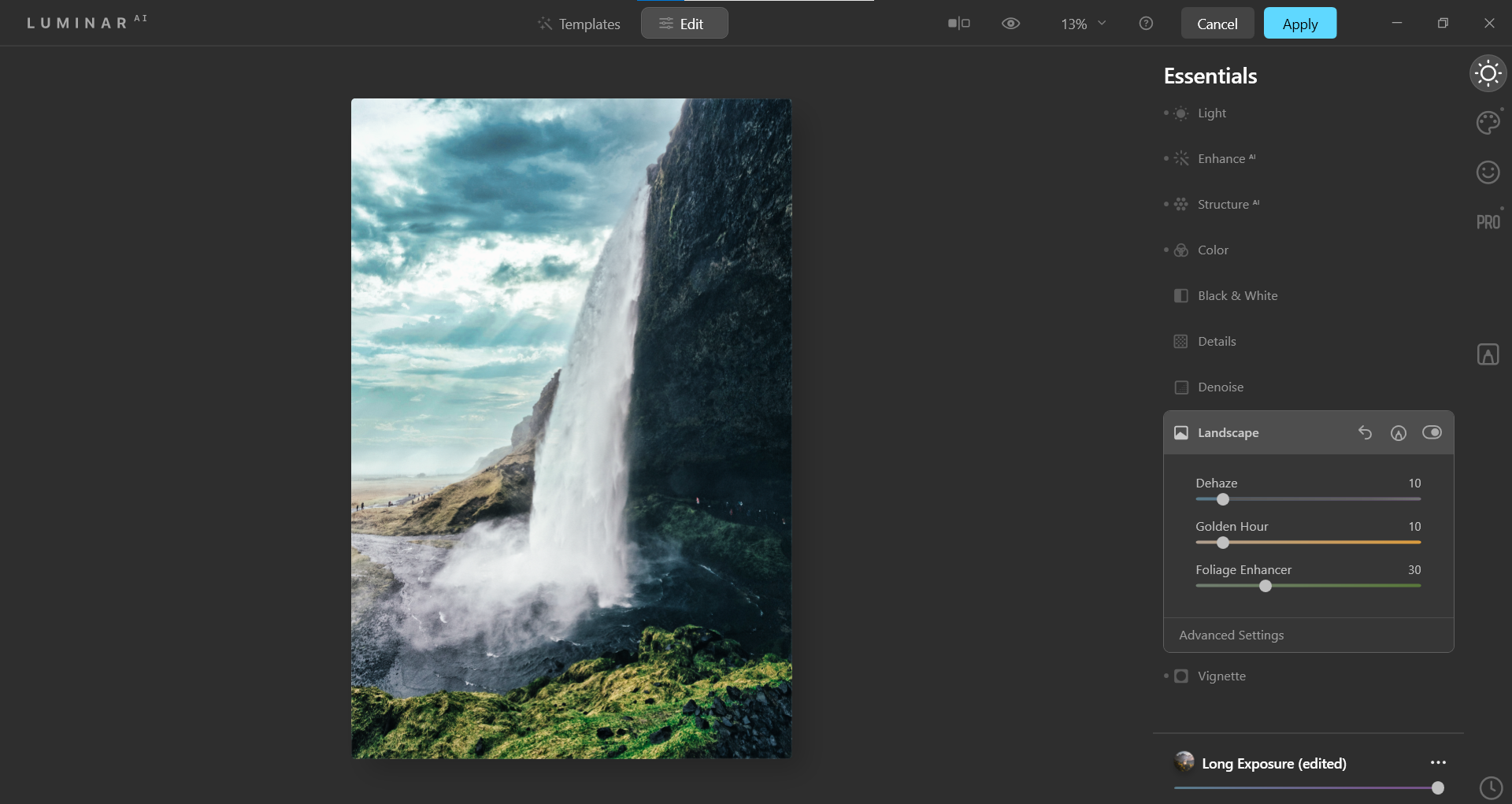Click the Luminar AI logo
1512x804 pixels.
coord(87,22)
